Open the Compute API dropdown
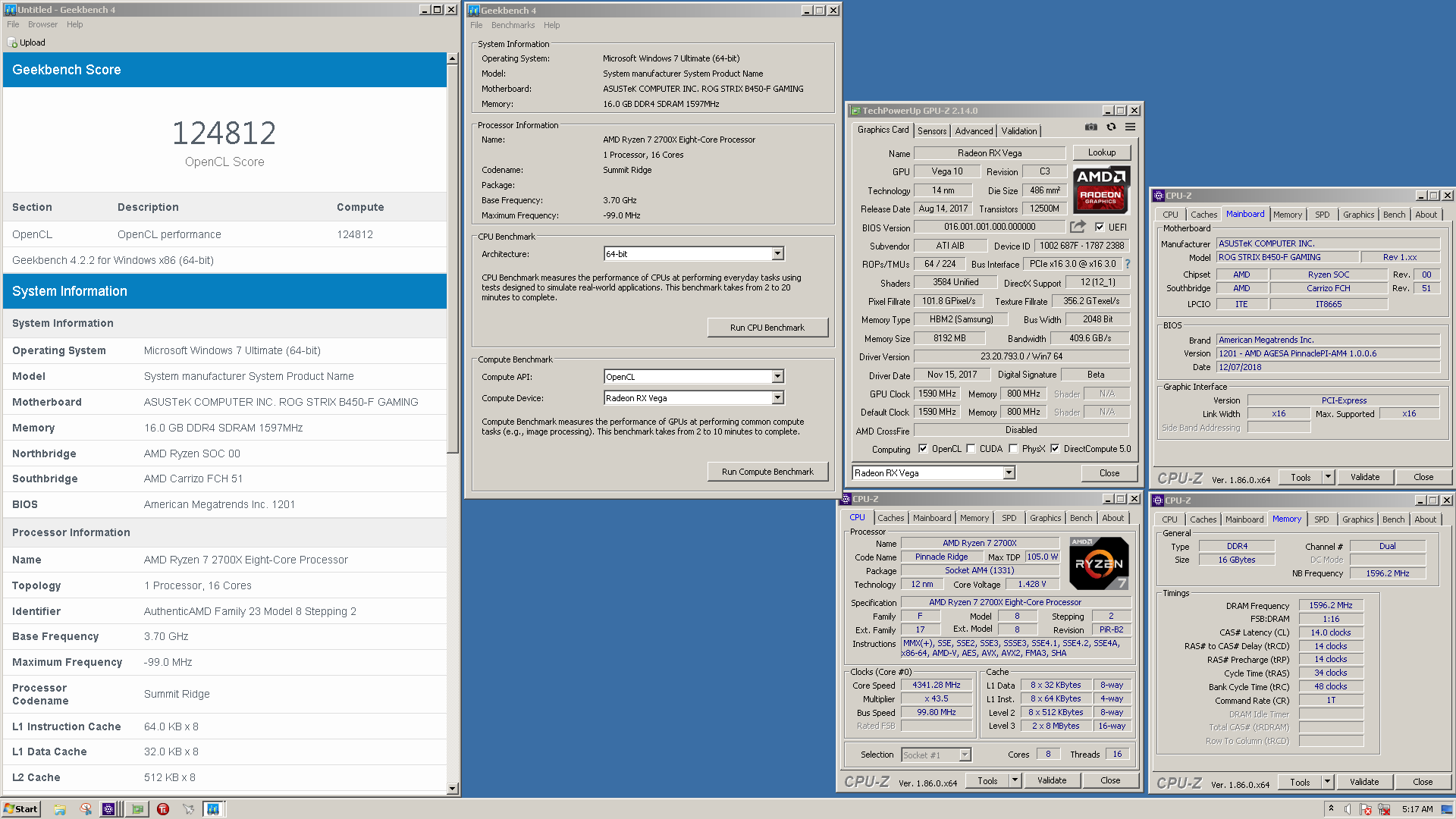The image size is (1456, 819). 777,377
